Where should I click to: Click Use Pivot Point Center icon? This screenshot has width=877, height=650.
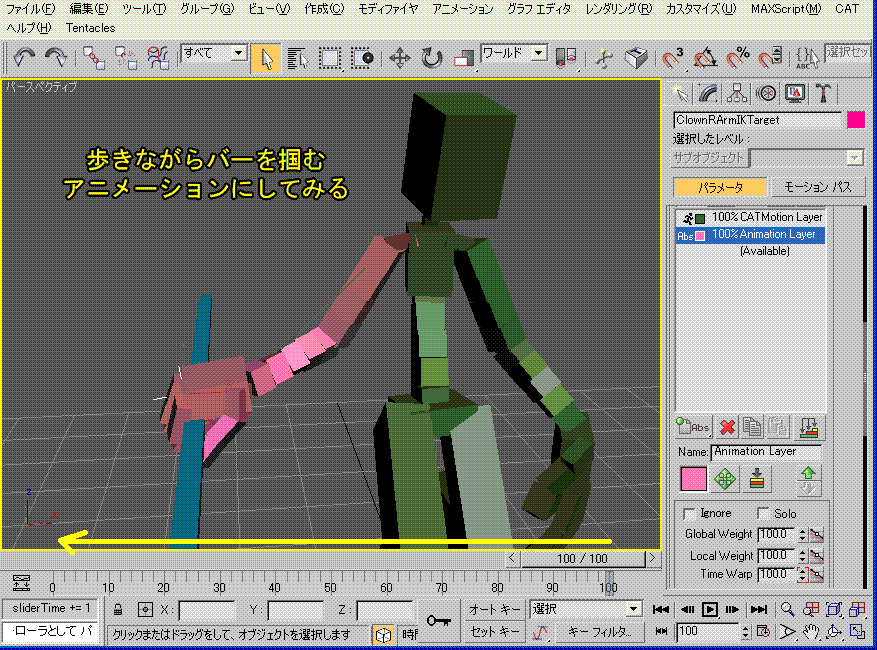point(565,58)
